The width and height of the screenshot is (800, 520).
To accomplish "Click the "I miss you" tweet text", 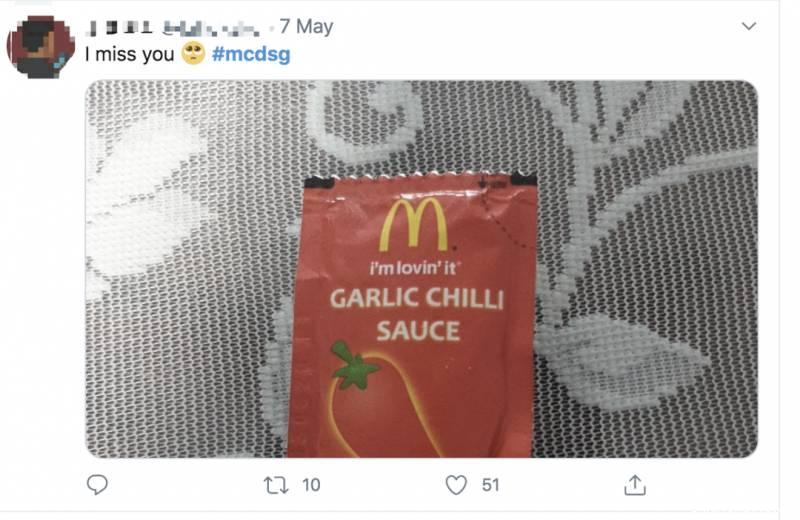I will [129, 54].
